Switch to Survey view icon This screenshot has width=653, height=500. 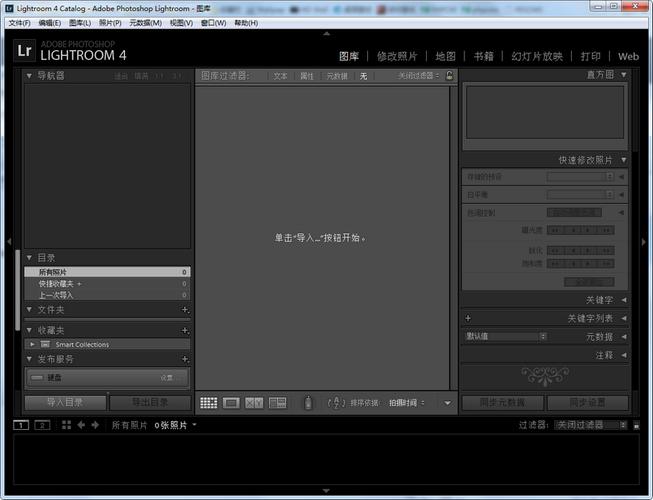click(x=277, y=403)
